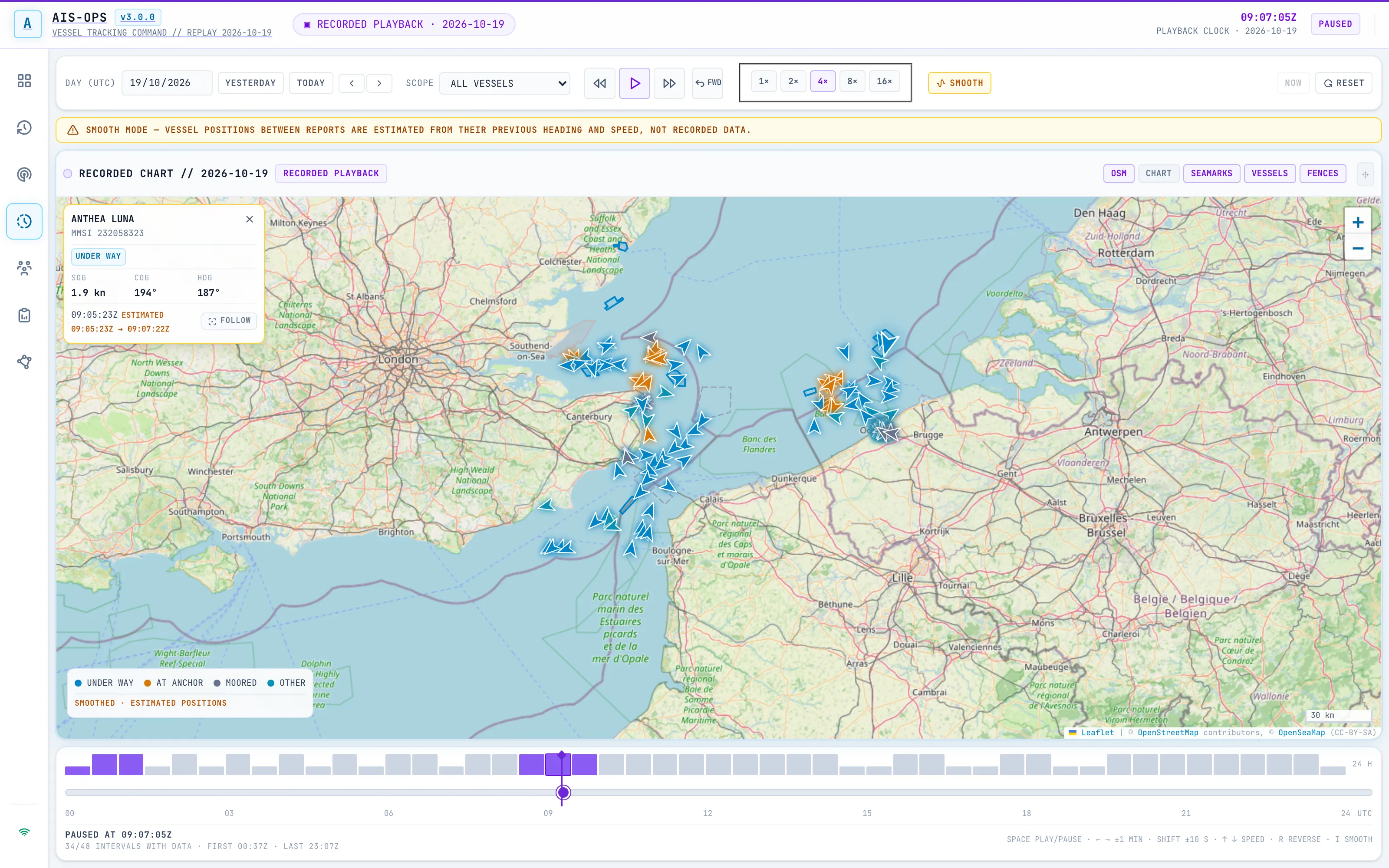Image resolution: width=1389 pixels, height=868 pixels.
Task: Go to next day chevron
Action: (x=379, y=83)
